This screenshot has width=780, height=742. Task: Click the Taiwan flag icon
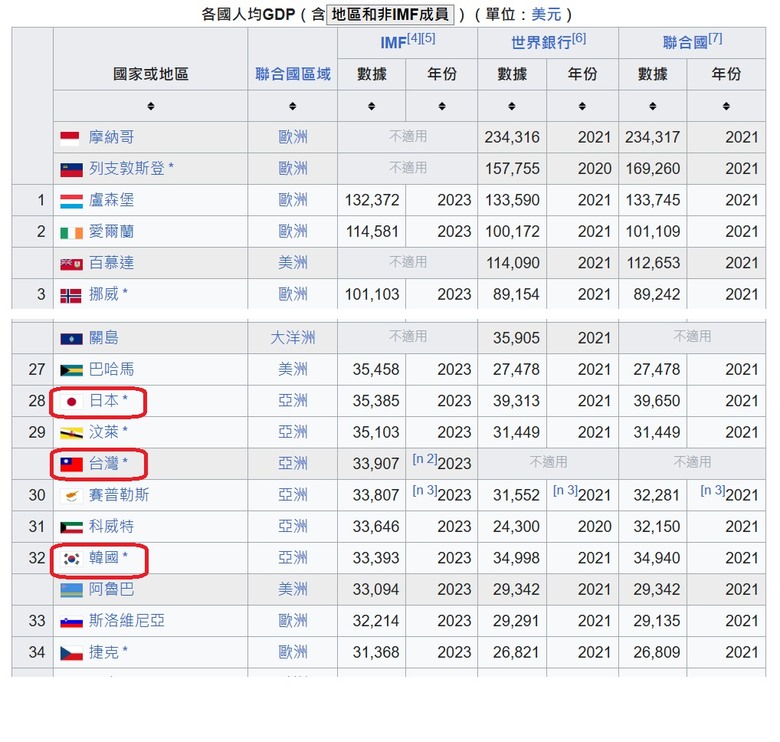click(x=71, y=464)
